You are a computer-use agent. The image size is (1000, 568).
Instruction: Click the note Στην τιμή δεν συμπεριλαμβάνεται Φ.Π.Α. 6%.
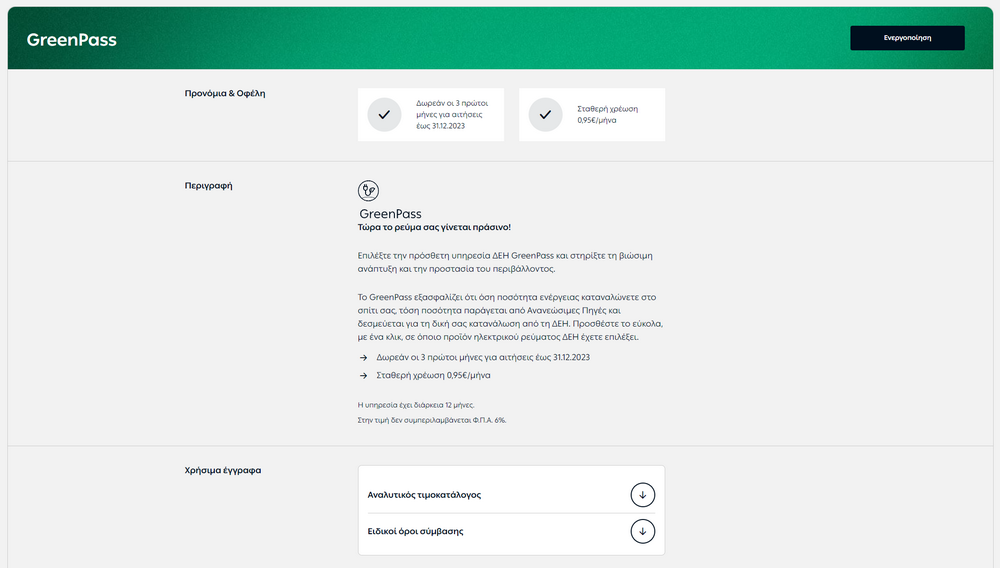[432, 420]
